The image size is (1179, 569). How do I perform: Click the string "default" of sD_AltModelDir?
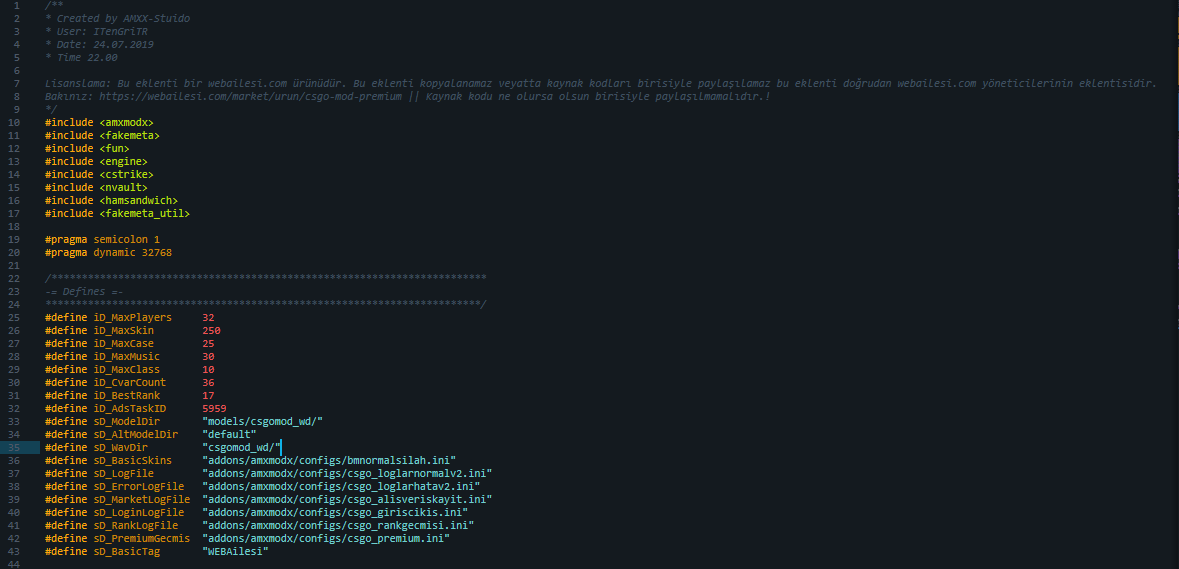pyautogui.click(x=229, y=434)
